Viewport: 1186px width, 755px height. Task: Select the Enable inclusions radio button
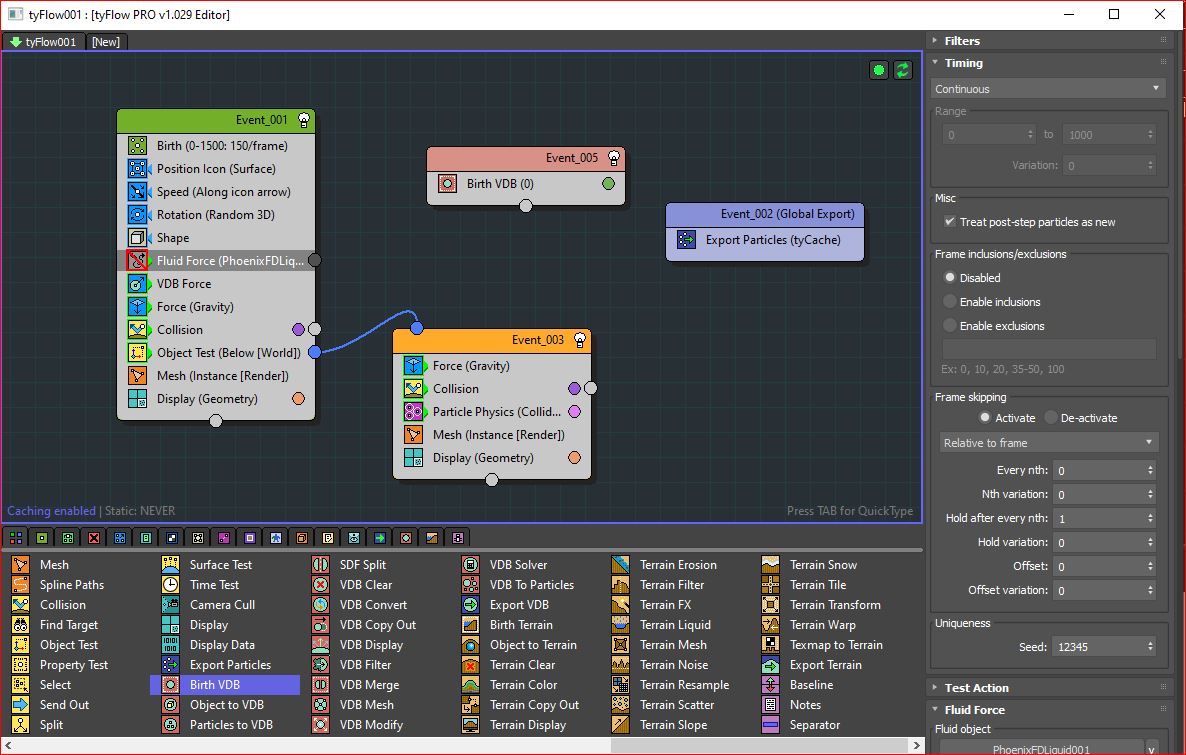(950, 302)
